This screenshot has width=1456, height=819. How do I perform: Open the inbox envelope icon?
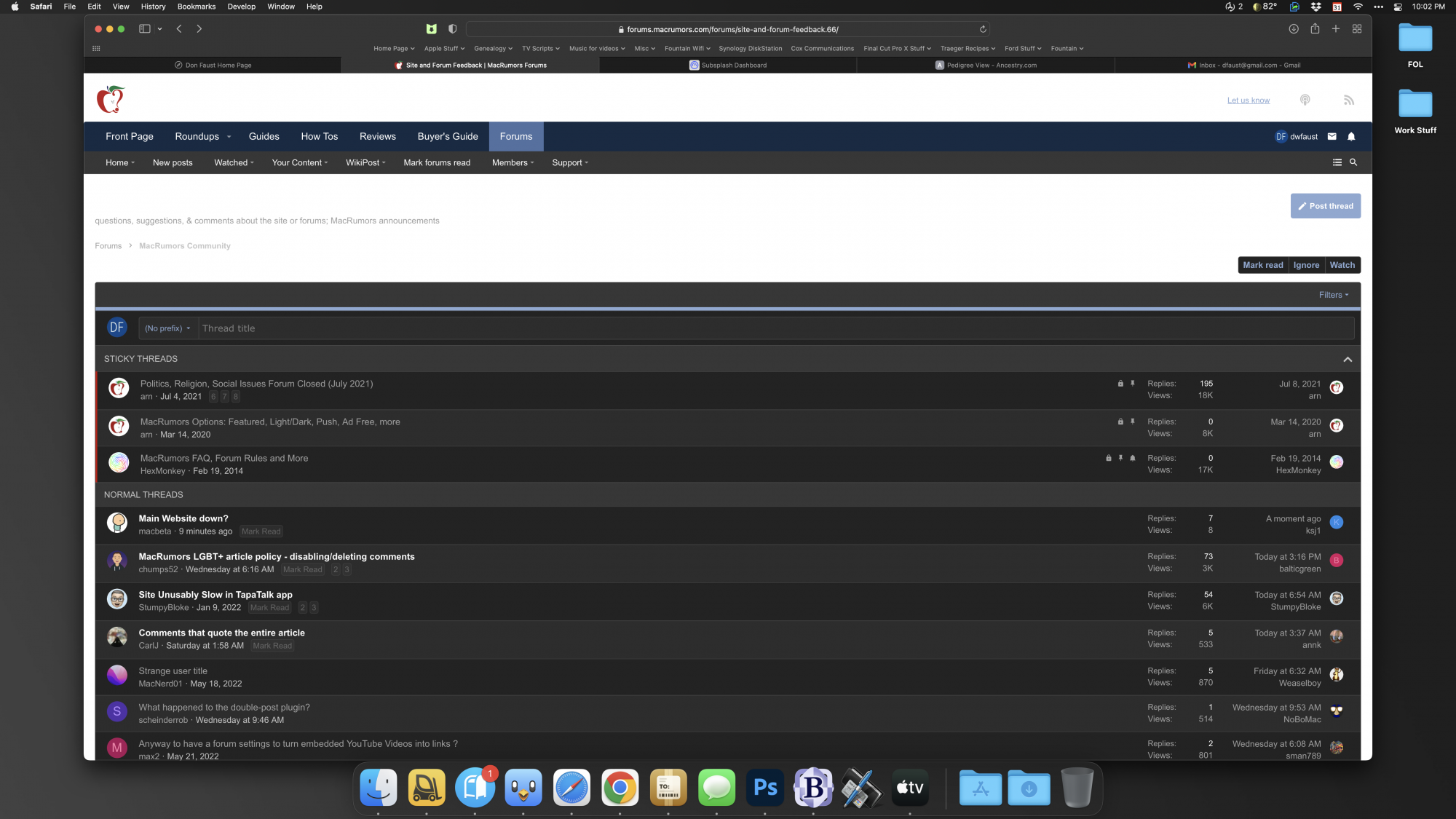(x=1332, y=136)
